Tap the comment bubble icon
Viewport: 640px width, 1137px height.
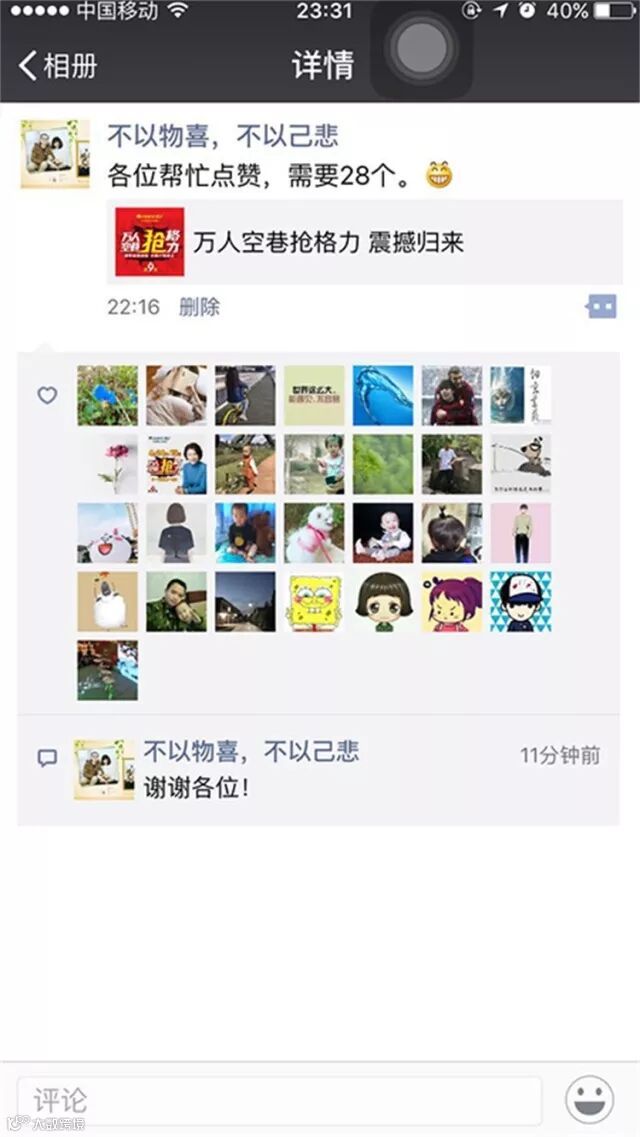click(x=47, y=758)
